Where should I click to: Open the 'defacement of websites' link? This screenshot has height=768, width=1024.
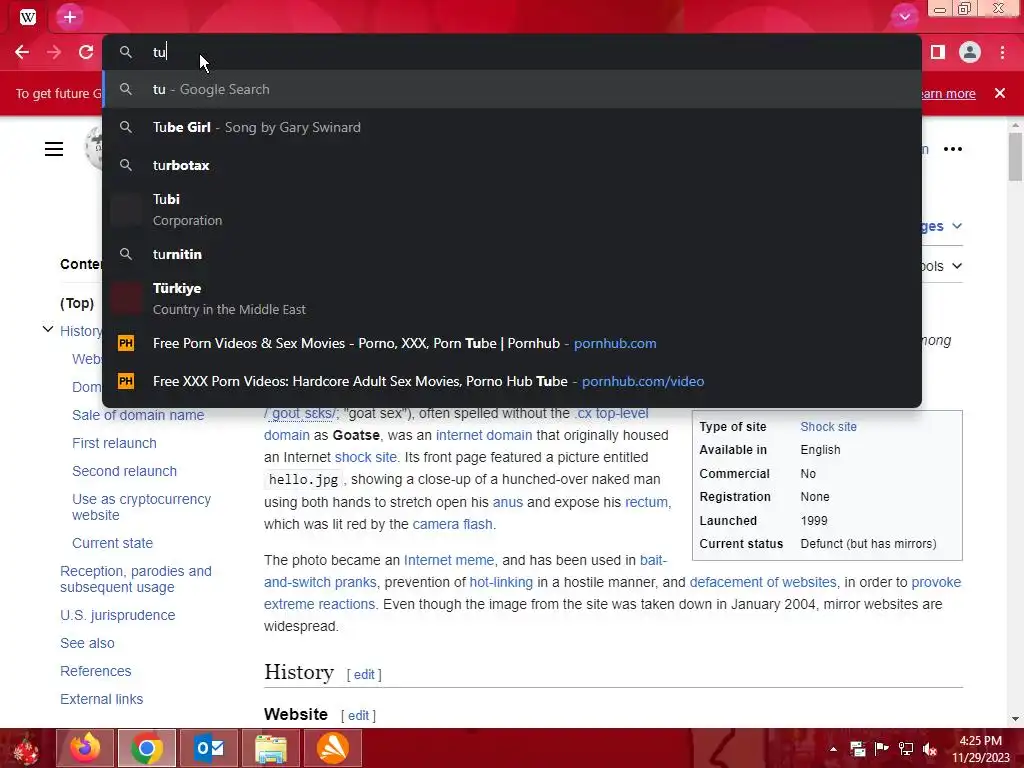(763, 583)
